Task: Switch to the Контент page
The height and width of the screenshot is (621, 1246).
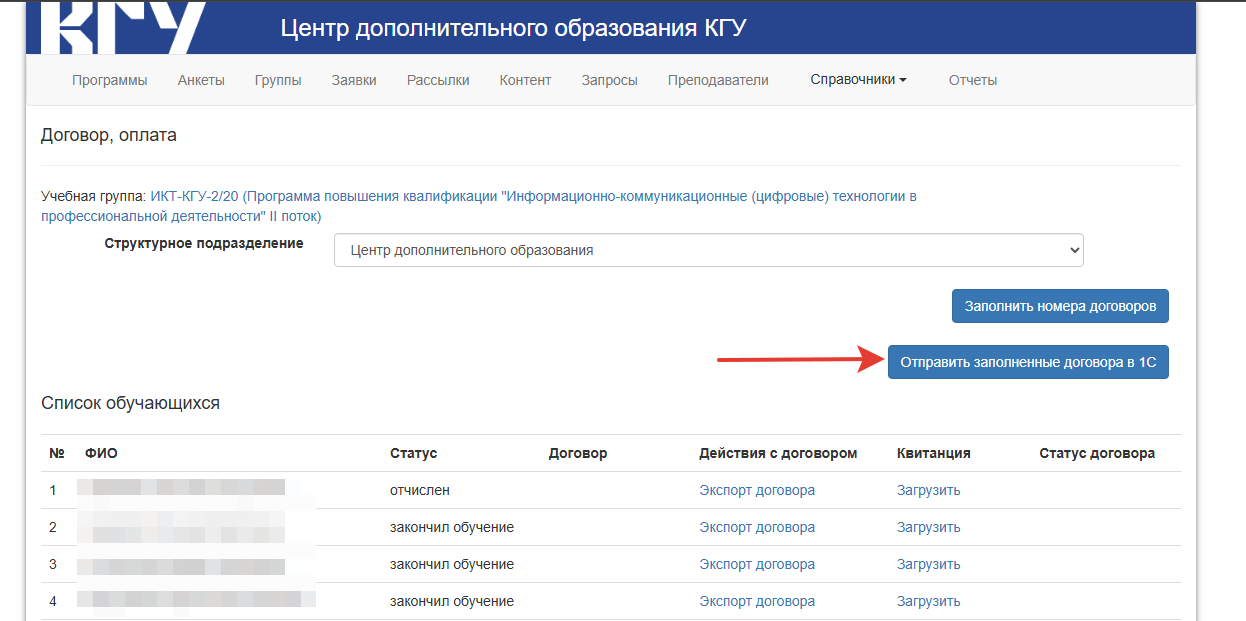Action: (525, 80)
